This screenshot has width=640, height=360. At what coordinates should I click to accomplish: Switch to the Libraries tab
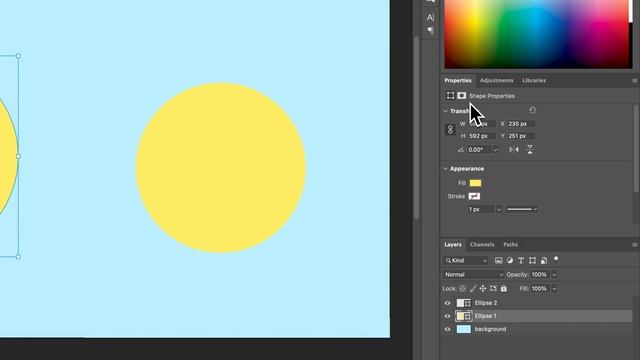(534, 80)
